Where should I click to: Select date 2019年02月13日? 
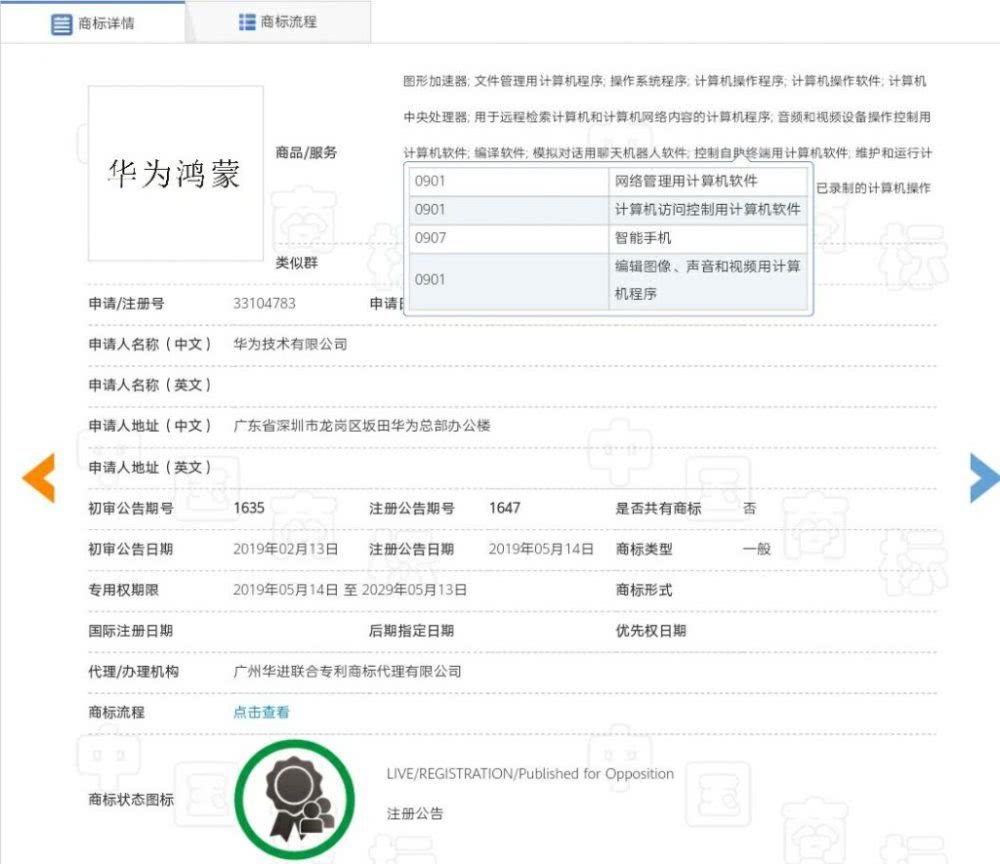[x=286, y=549]
